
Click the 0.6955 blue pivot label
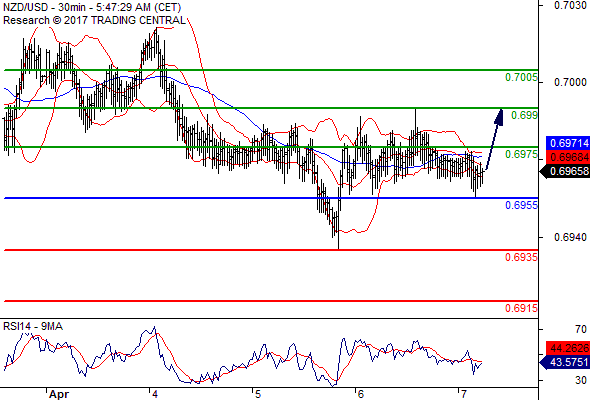pos(521,205)
